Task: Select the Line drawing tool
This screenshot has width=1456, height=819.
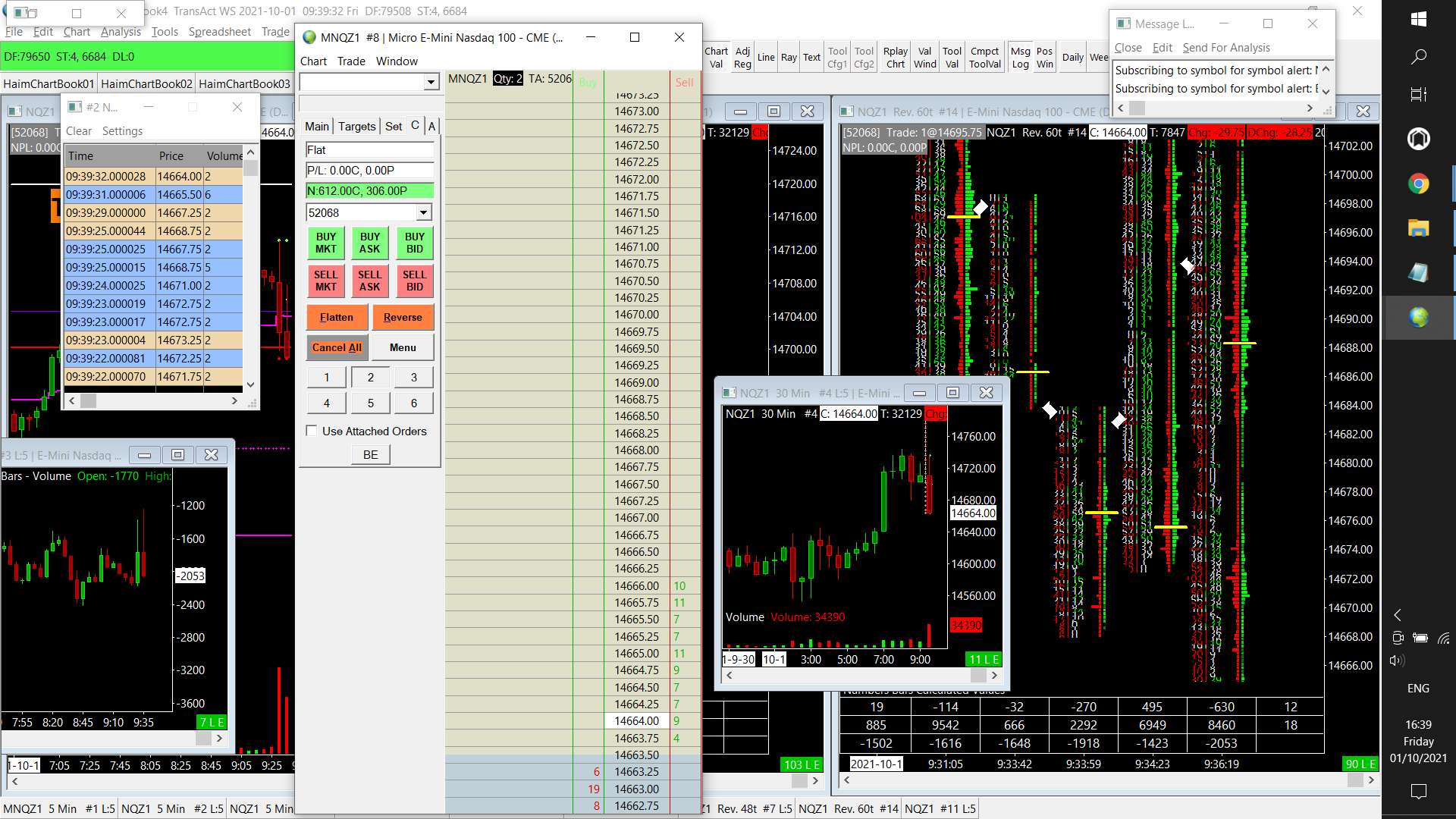Action: (766, 58)
